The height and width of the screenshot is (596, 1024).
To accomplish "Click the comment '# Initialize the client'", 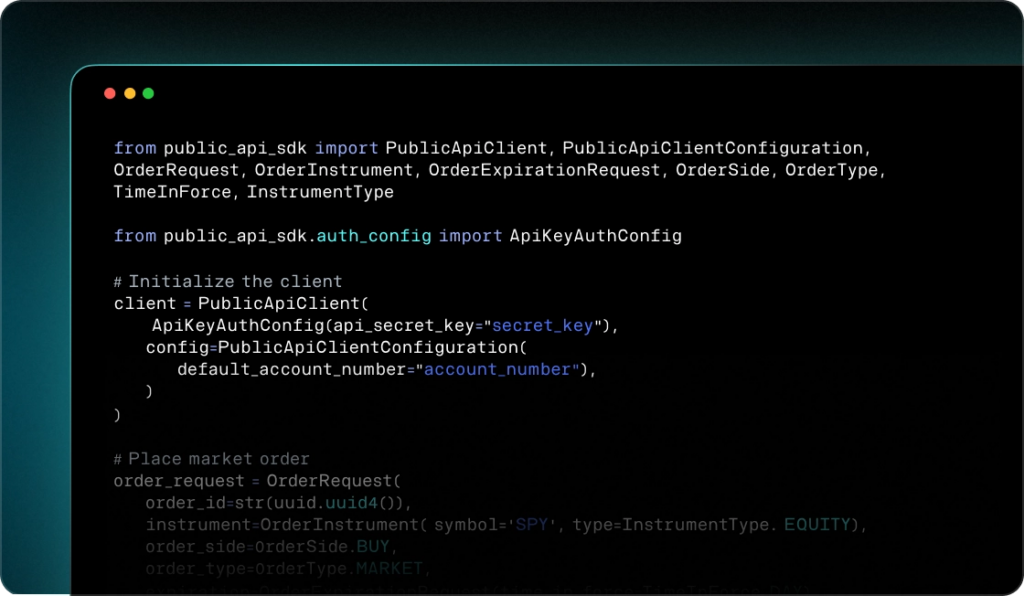I will pos(228,281).
